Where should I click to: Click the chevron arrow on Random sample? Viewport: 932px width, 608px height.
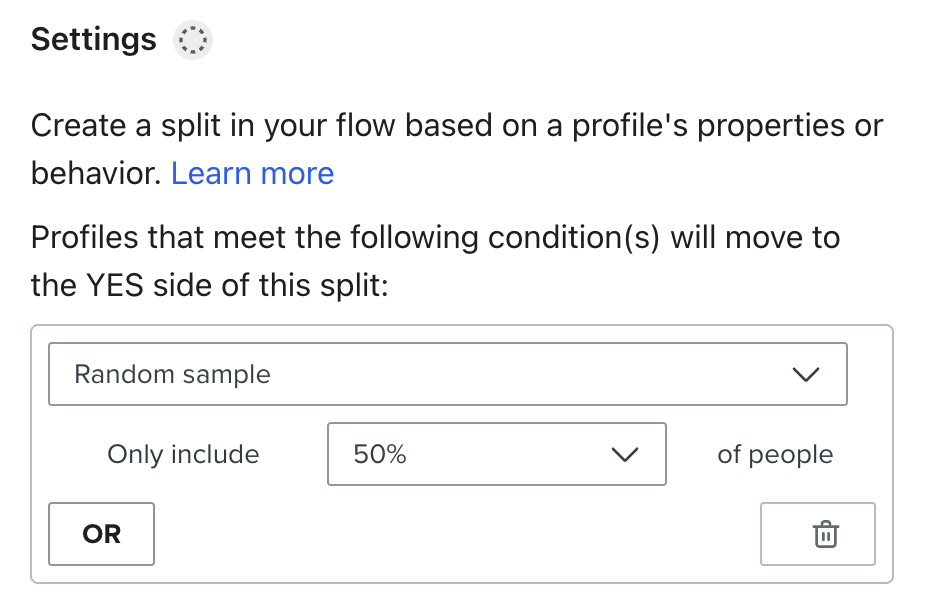[x=805, y=375]
